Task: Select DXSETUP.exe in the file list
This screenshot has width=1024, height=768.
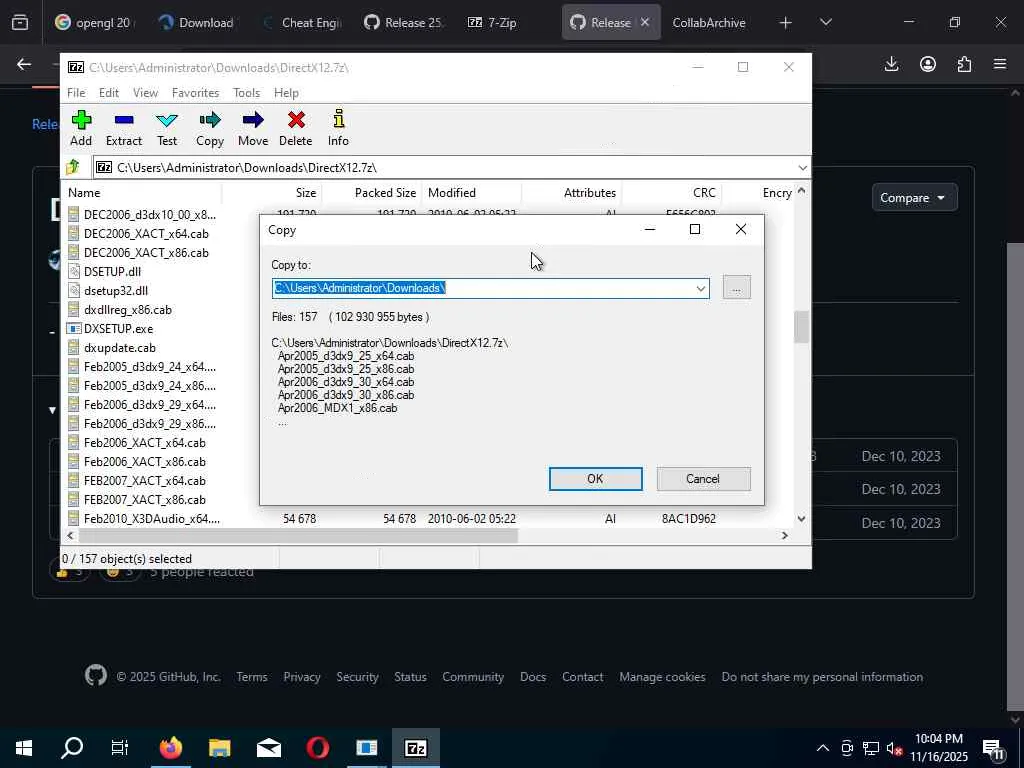Action: tap(118, 328)
